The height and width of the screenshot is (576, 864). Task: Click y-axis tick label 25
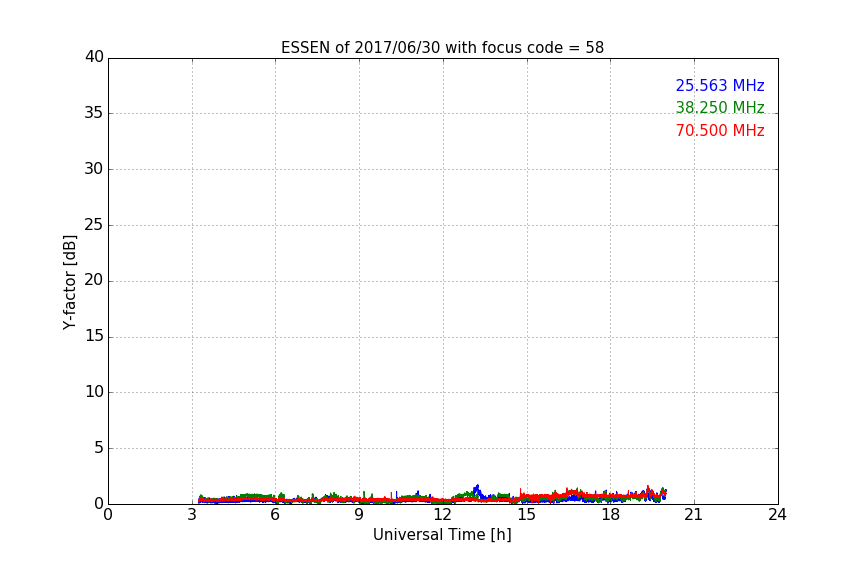tap(94, 224)
